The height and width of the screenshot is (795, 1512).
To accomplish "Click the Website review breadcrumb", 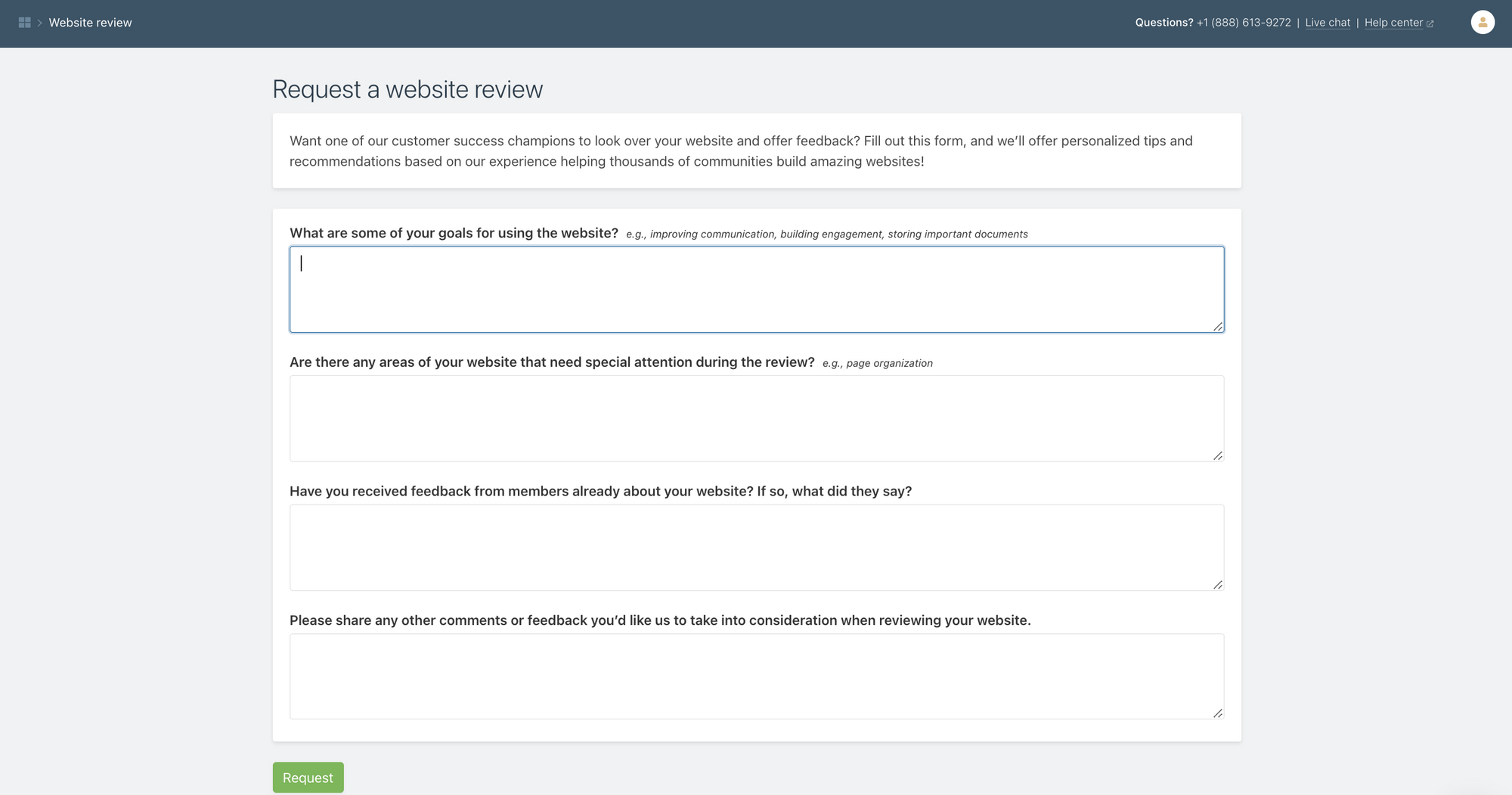I will pyautogui.click(x=91, y=23).
